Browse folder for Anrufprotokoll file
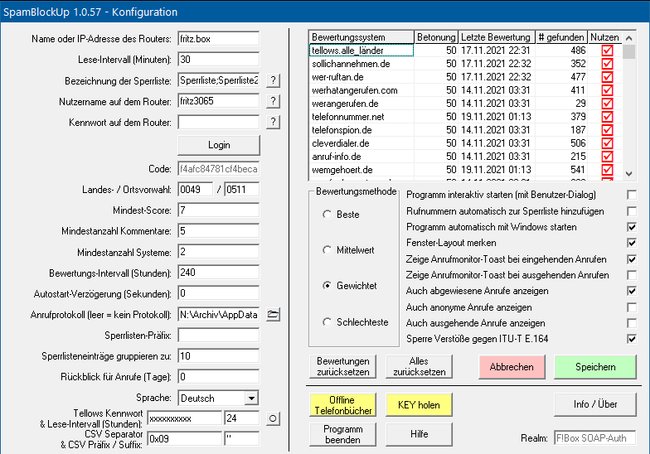650x454 pixels. [273, 315]
